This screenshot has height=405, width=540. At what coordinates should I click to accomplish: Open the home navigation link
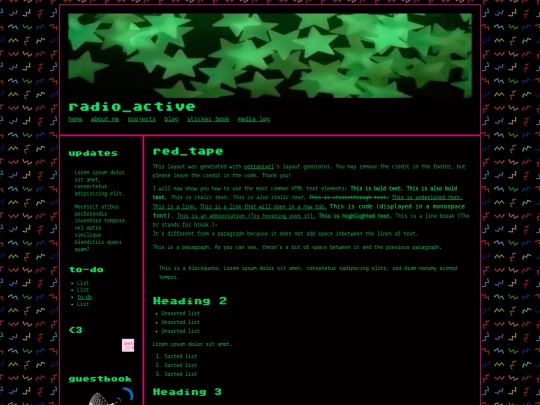(75, 119)
